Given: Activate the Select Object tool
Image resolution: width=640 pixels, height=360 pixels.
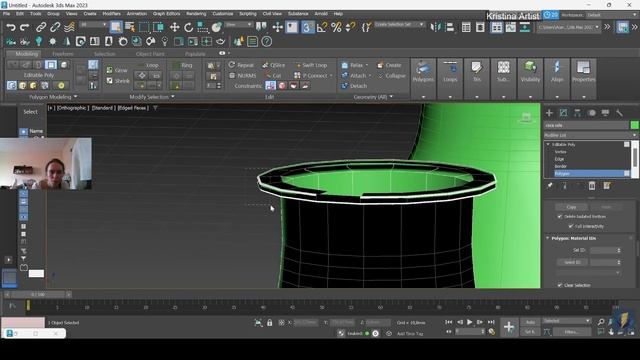Looking at the screenshot, I should (116, 27).
